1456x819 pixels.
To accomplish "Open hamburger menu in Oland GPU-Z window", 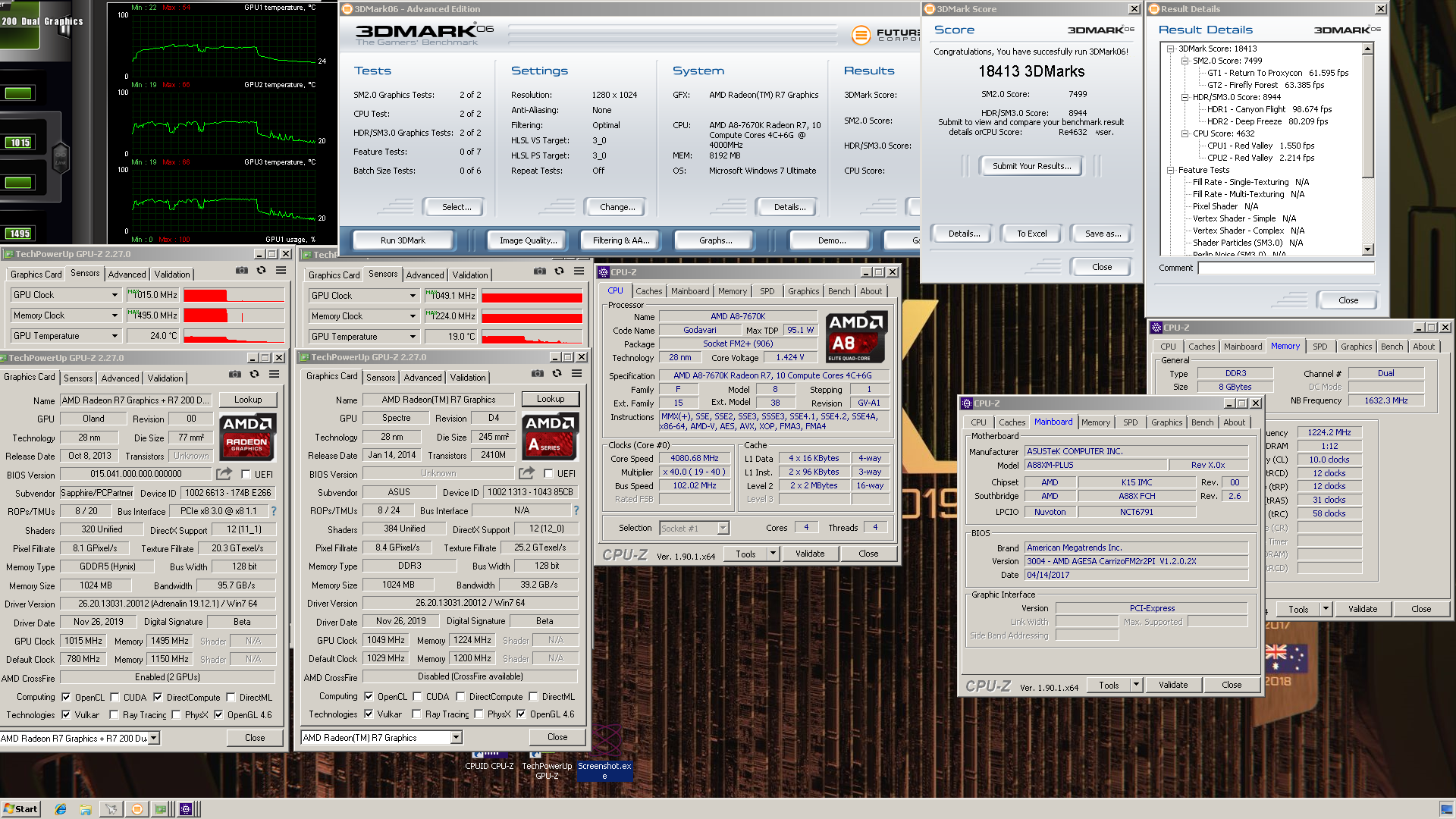I will click(275, 374).
